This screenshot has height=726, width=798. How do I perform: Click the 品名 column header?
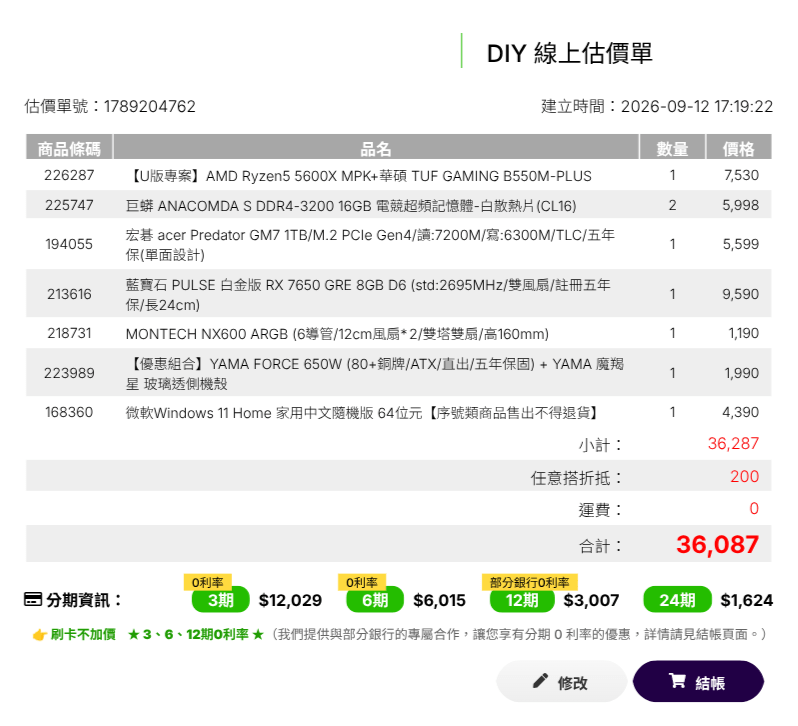click(376, 149)
